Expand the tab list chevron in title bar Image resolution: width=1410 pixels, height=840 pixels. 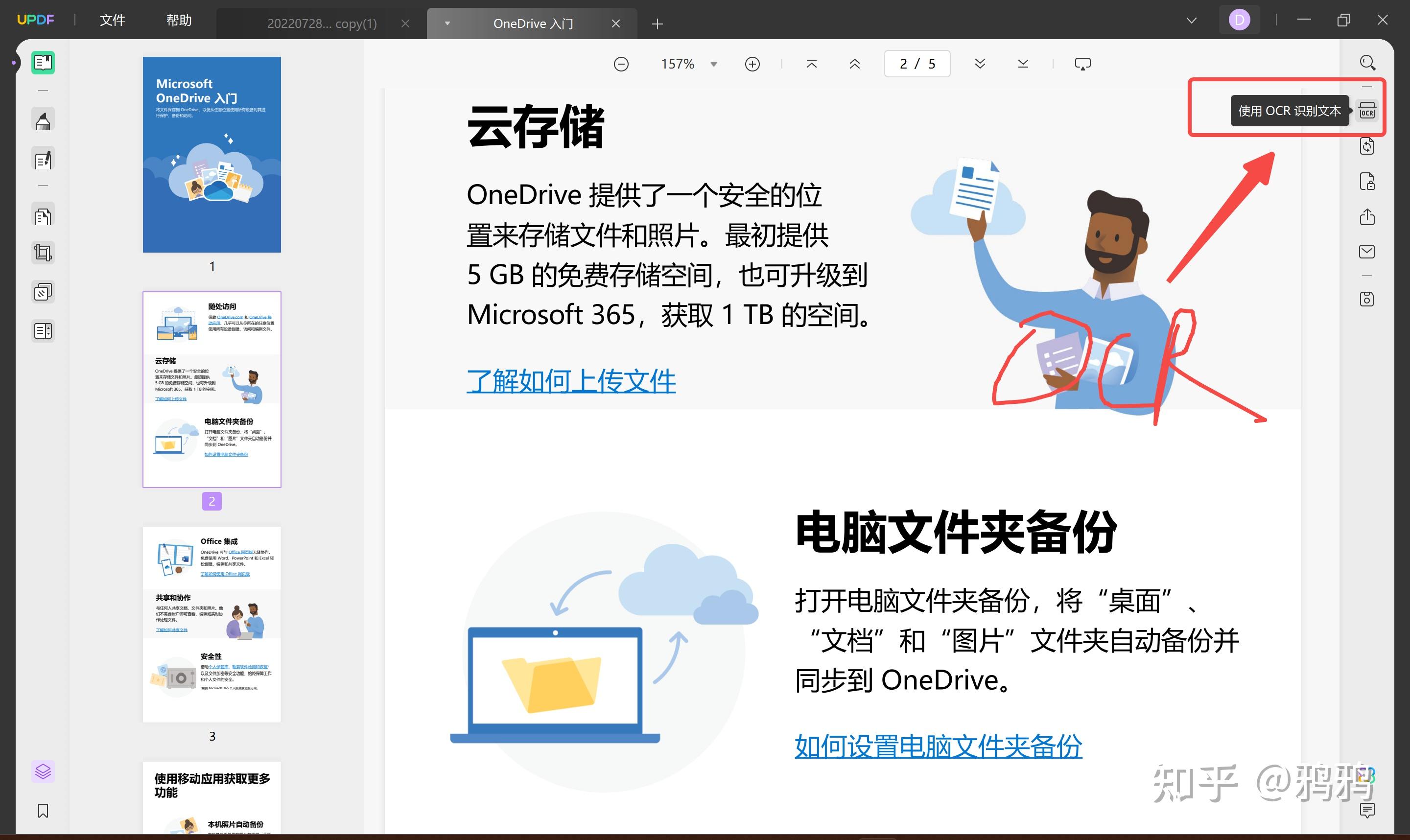coord(1192,21)
